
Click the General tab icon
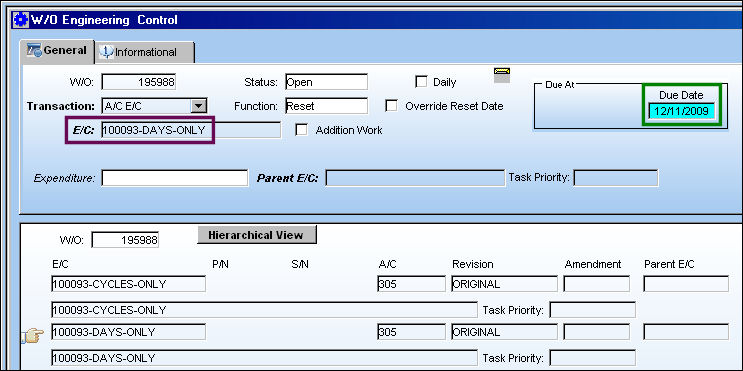[x=34, y=50]
